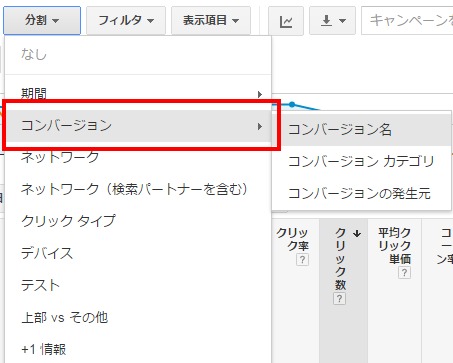The image size is (453, 363).
Task: Click help icon under クリック数 column
Action: point(339,298)
